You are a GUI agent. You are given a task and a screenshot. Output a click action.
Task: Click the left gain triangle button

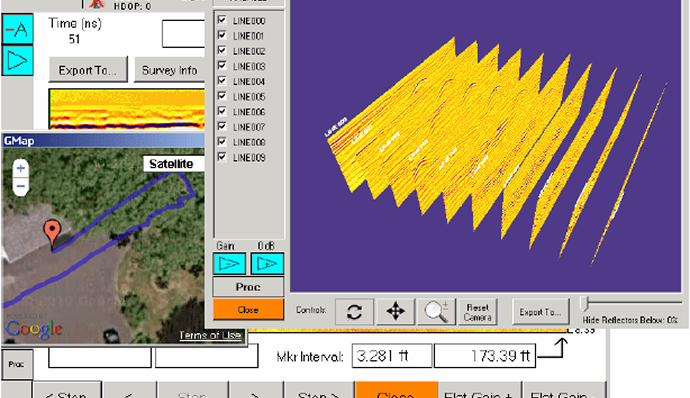tap(229, 264)
